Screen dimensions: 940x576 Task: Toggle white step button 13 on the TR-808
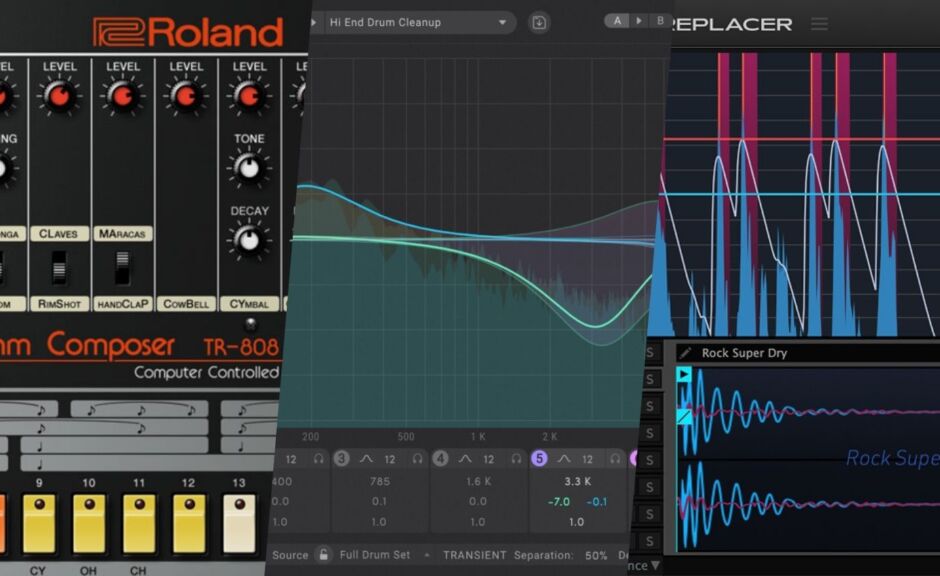coord(239,523)
